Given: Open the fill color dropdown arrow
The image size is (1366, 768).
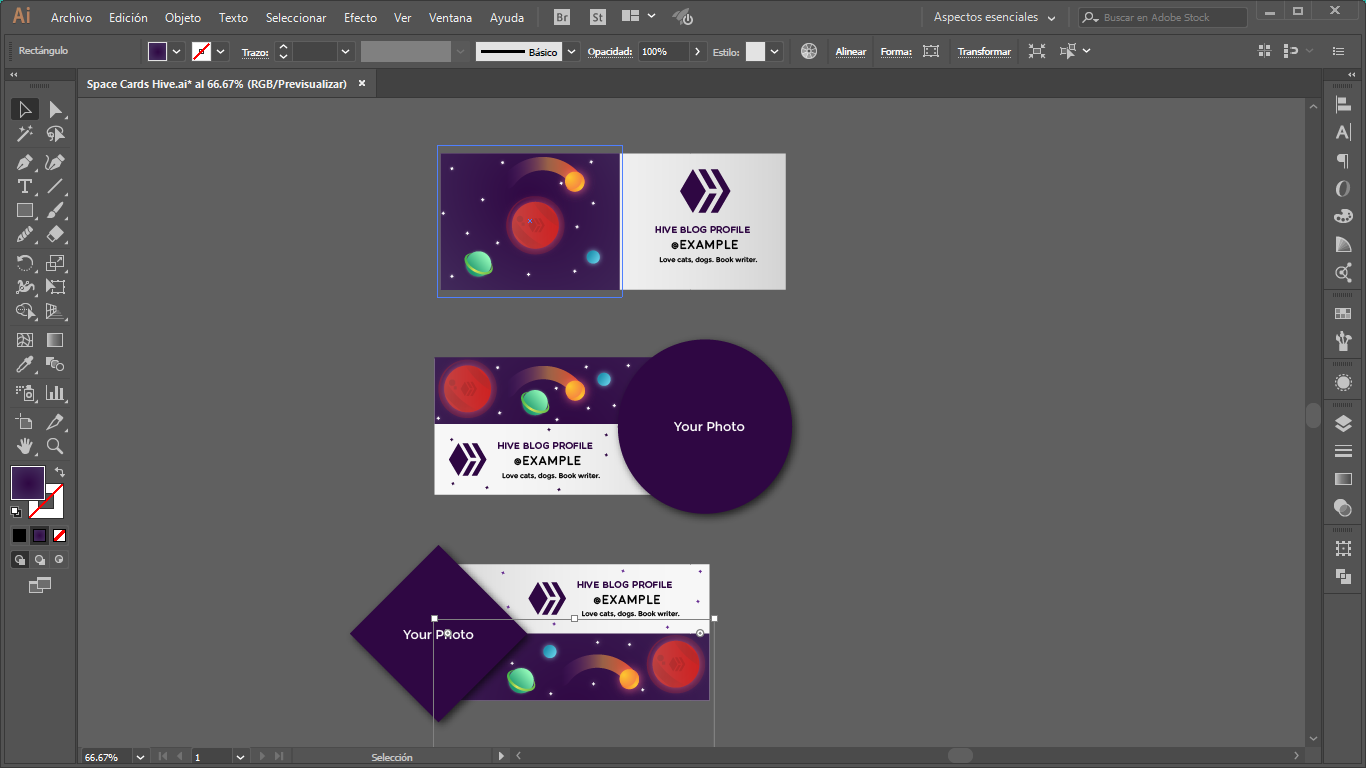Looking at the screenshot, I should [177, 51].
